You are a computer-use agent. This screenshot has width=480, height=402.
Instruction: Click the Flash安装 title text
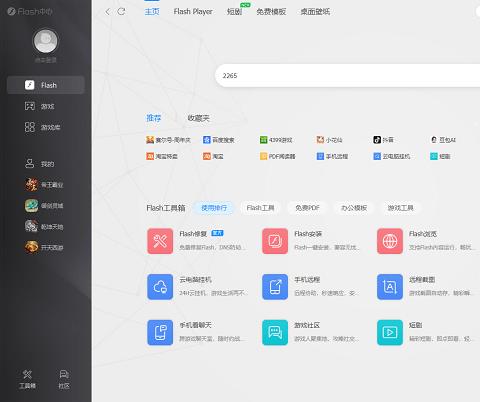[308, 234]
